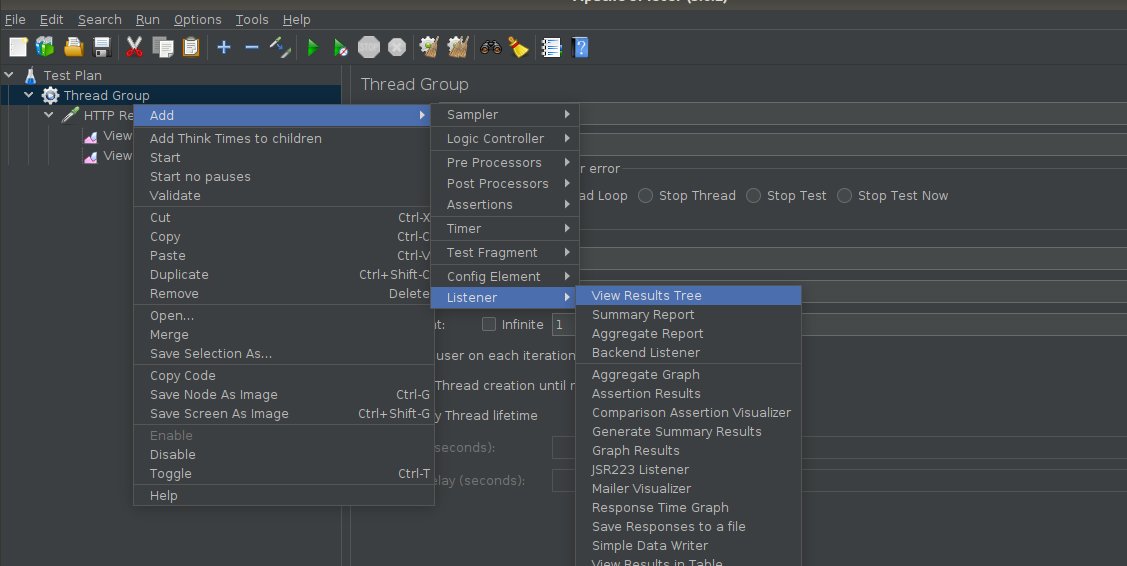
Task: Select the Test Plan flask icon
Action: point(30,76)
